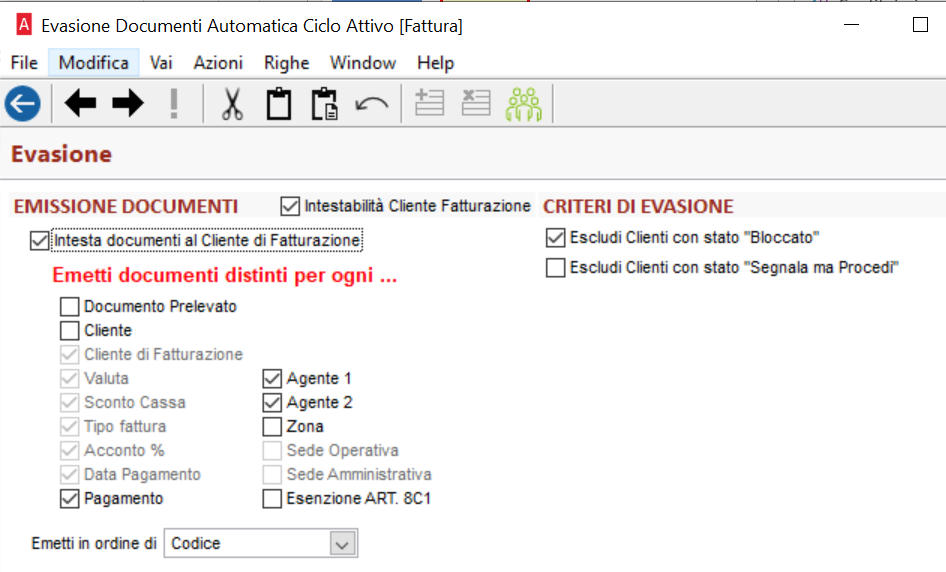Click the disabled Acconto % checkbox
Viewport: 946px width, 572px height.
coord(70,451)
